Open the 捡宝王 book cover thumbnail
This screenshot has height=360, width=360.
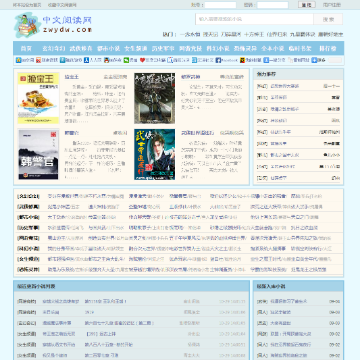(x=38, y=98)
